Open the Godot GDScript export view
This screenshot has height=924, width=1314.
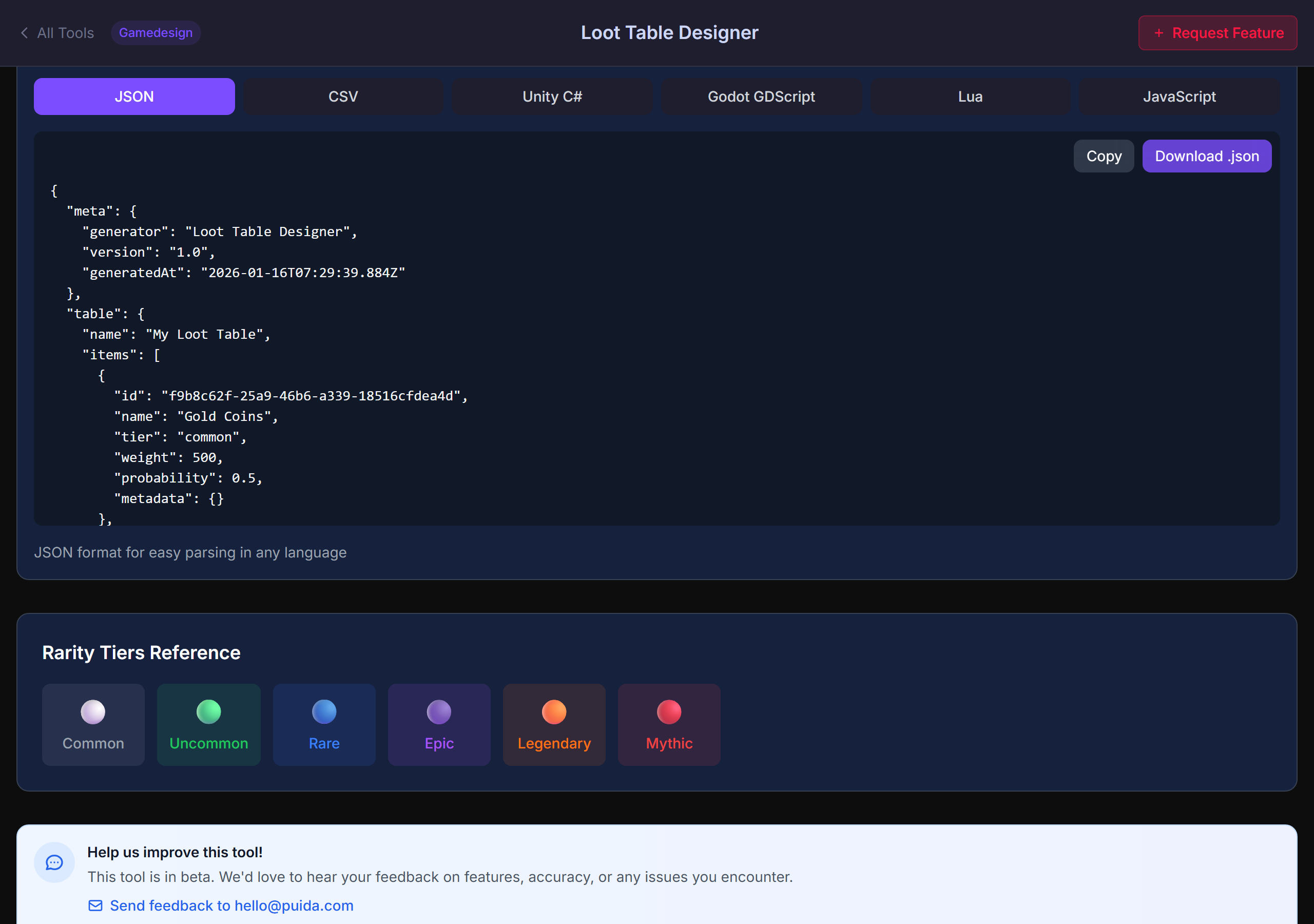point(761,96)
